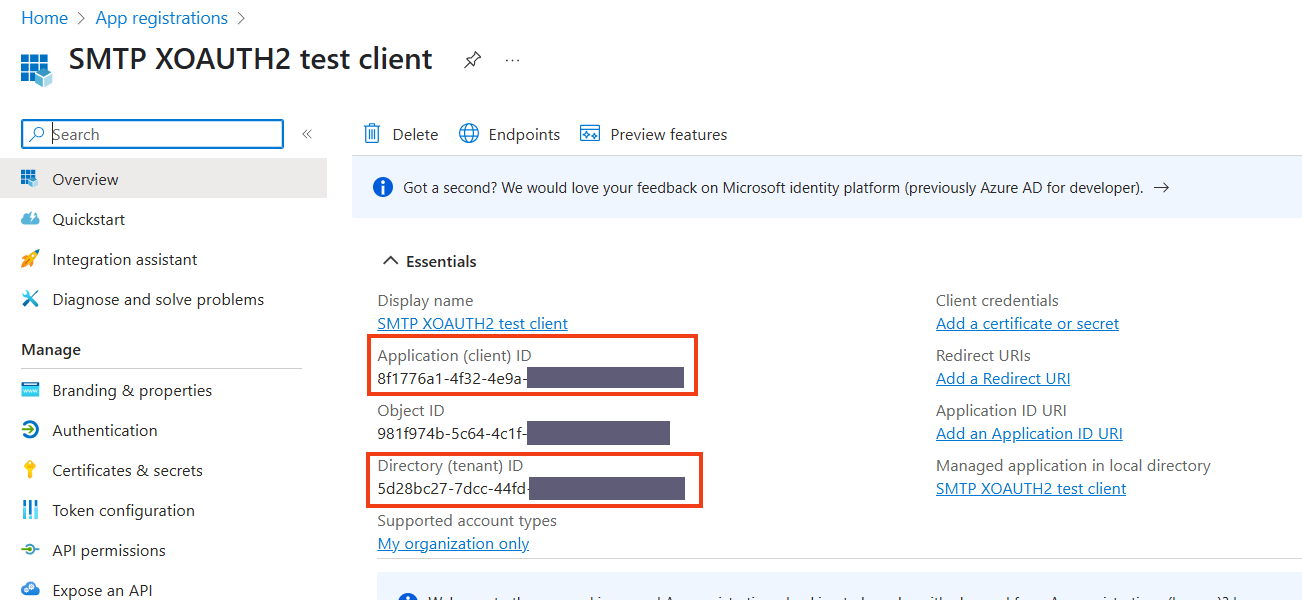Focus the sidebar Search field
This screenshot has height=600, width=1302.
[x=152, y=134]
